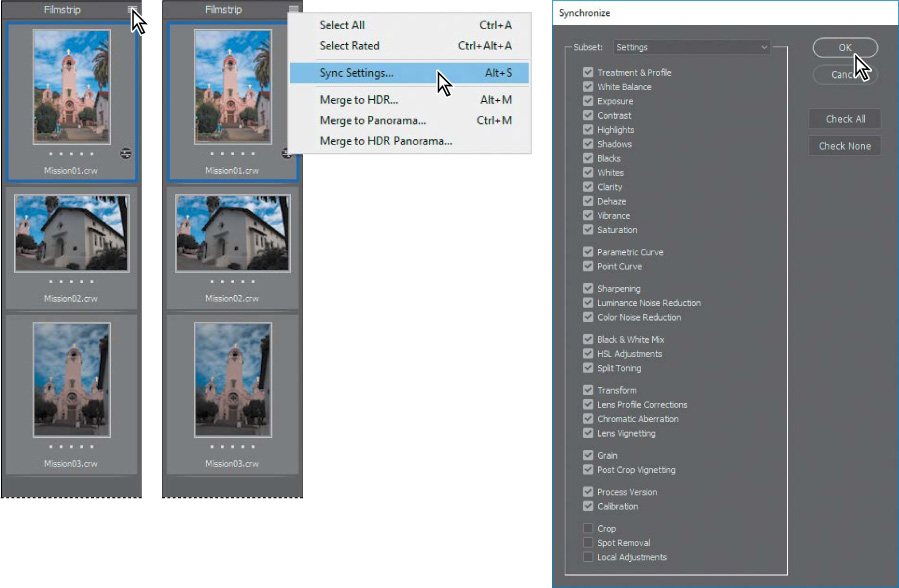Viewport: 899px width, 588px height.
Task: Open the Subset dropdown showing Settings
Action: (691, 47)
